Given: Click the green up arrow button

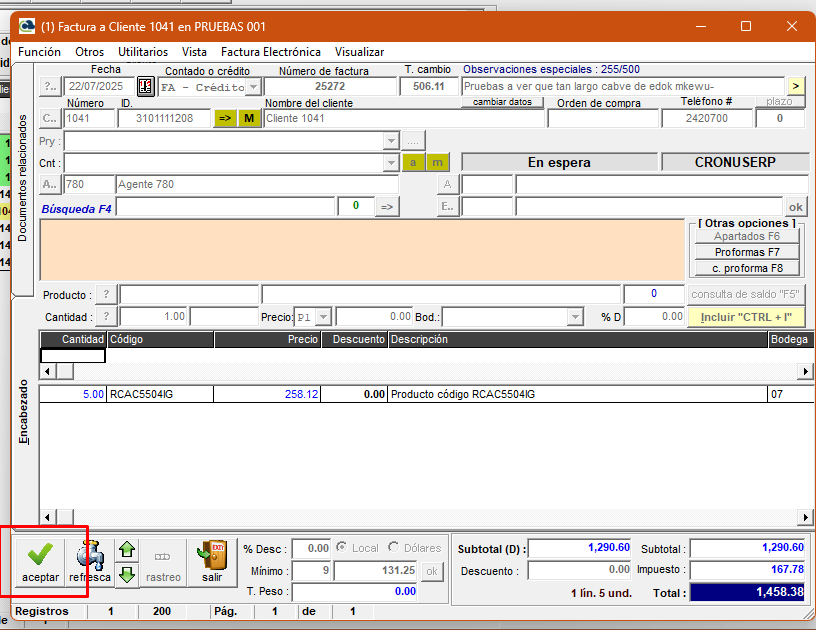Looking at the screenshot, I should point(127,549).
